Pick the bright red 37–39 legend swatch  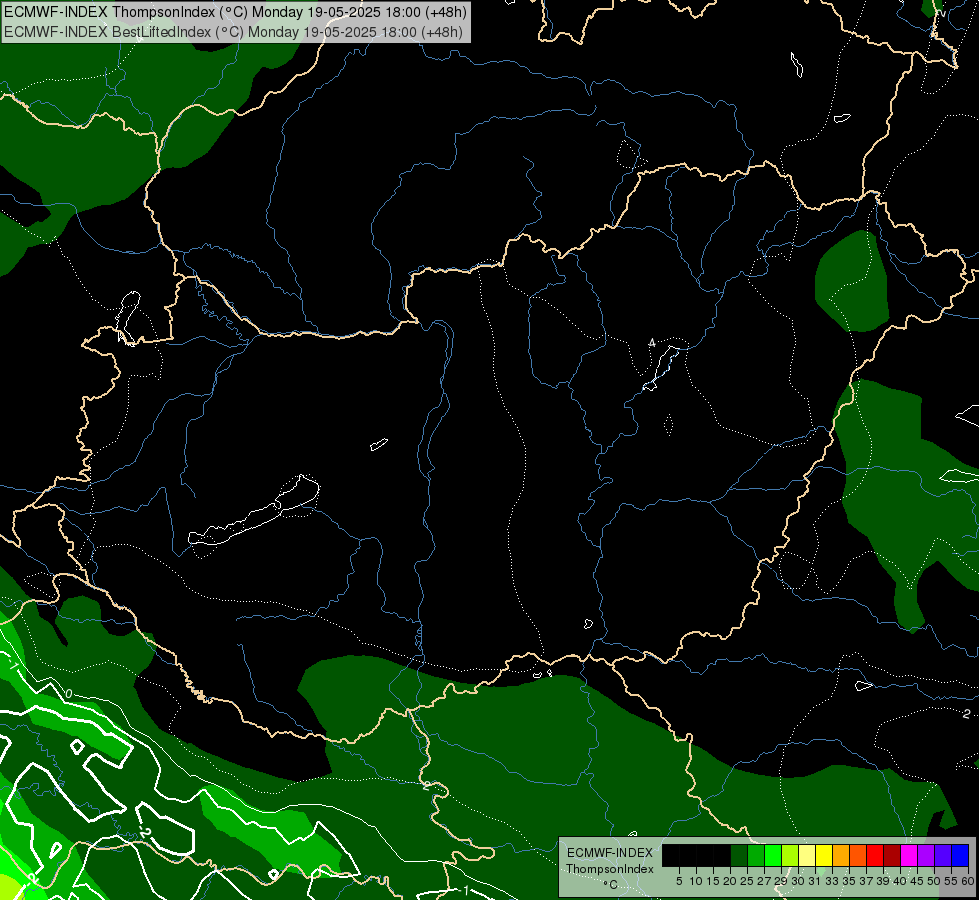tap(875, 854)
